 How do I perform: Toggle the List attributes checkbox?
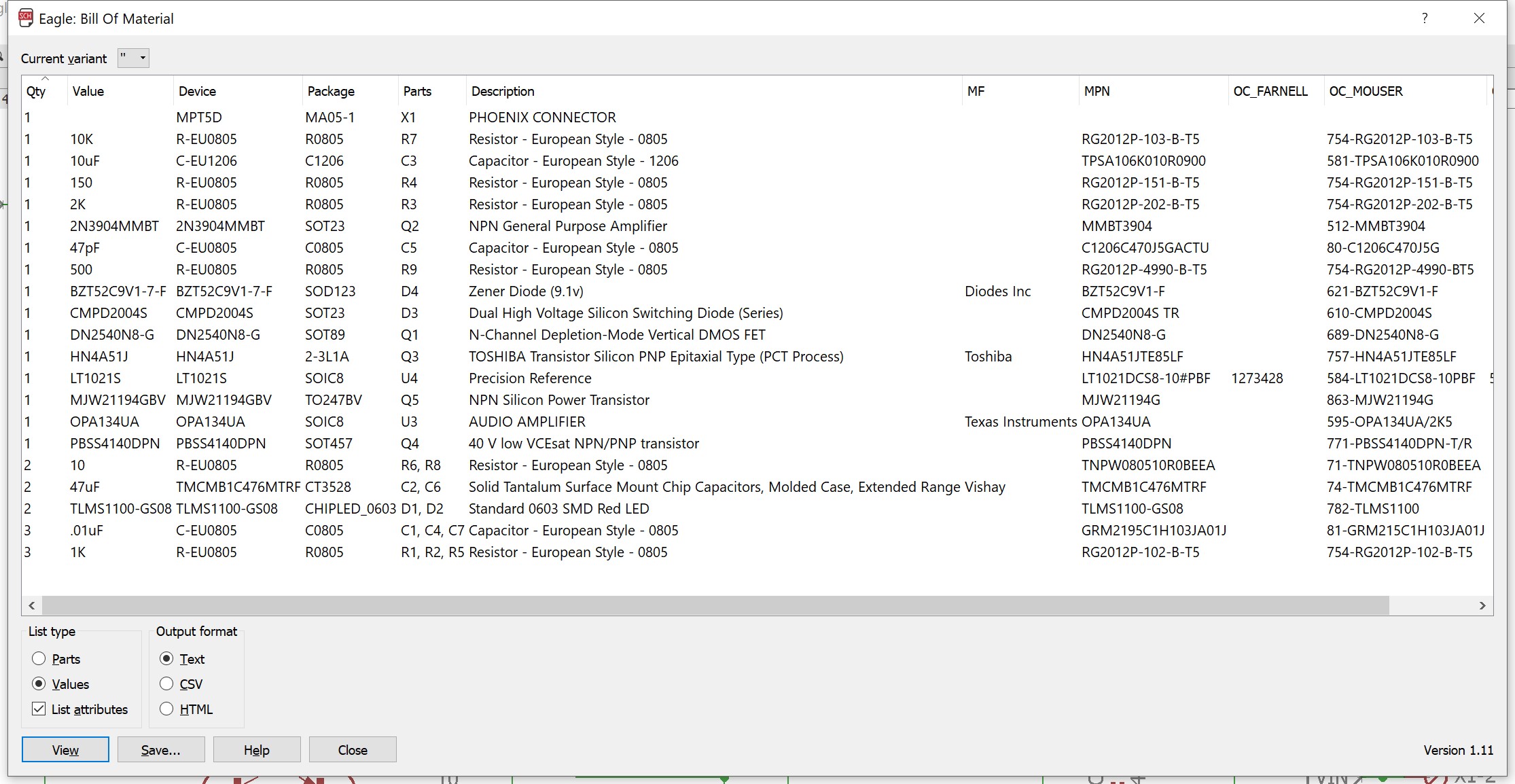click(39, 709)
